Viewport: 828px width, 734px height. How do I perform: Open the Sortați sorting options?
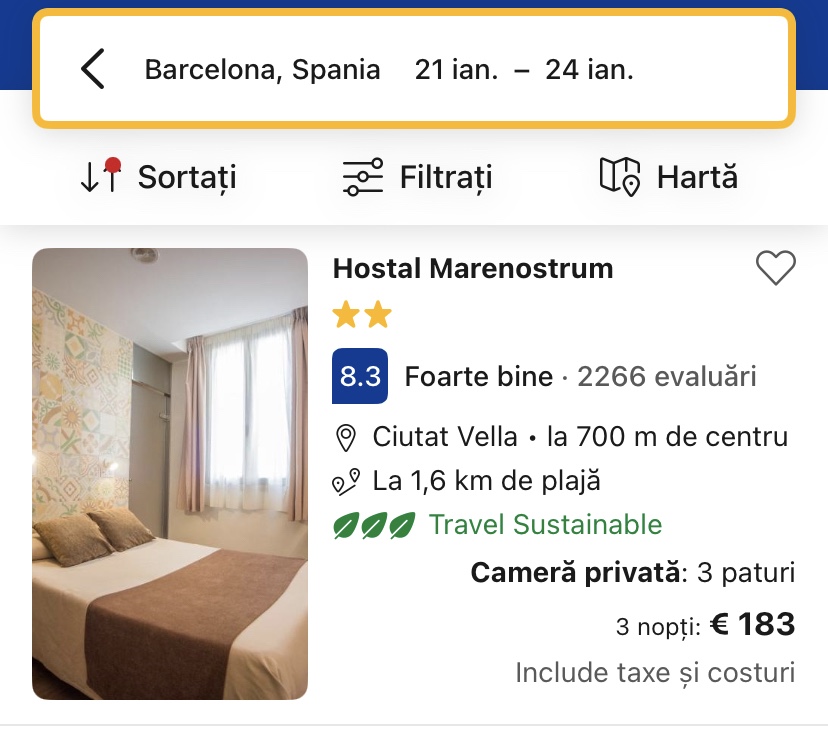pos(187,177)
